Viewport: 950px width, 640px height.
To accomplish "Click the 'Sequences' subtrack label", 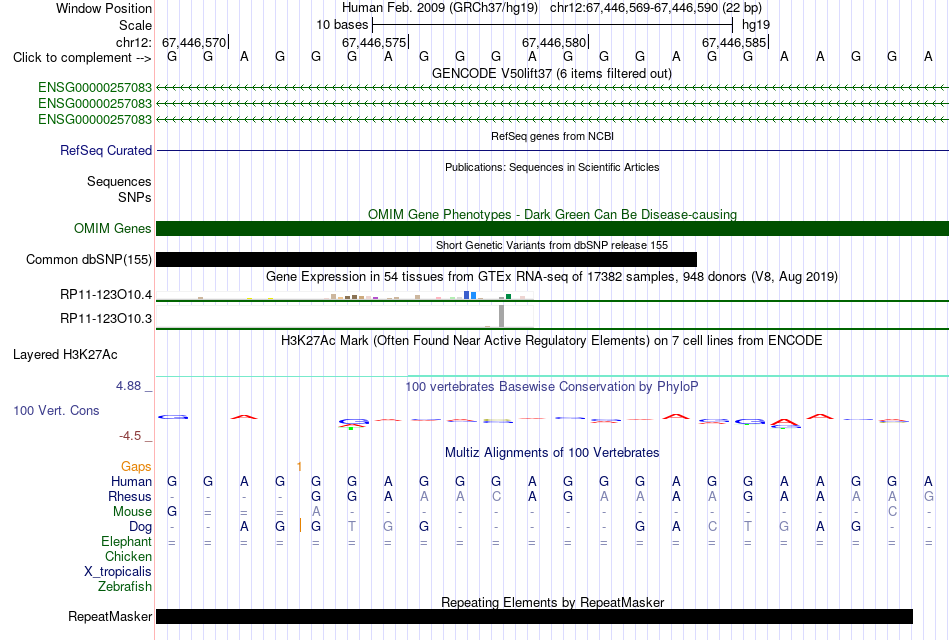I will tap(119, 181).
